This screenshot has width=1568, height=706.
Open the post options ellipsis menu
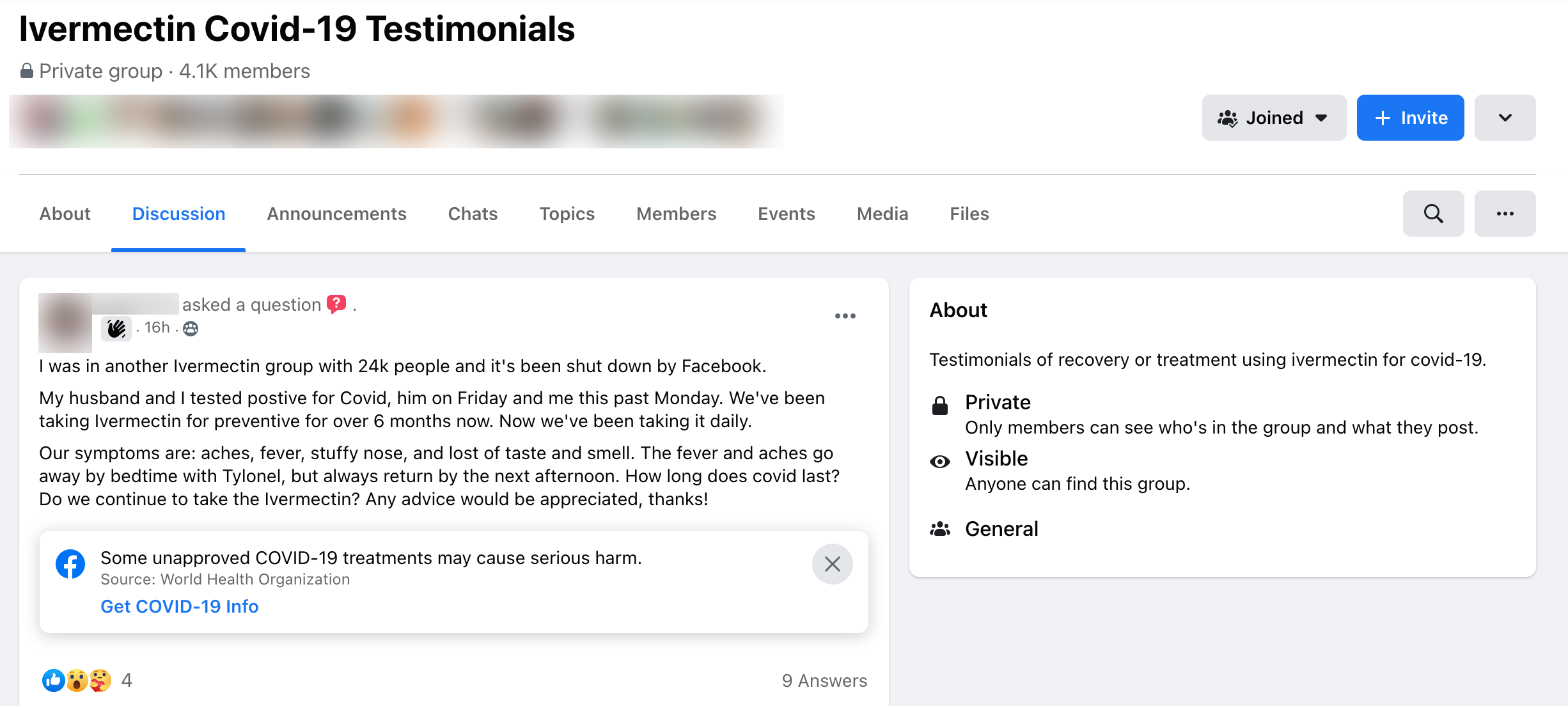(846, 315)
